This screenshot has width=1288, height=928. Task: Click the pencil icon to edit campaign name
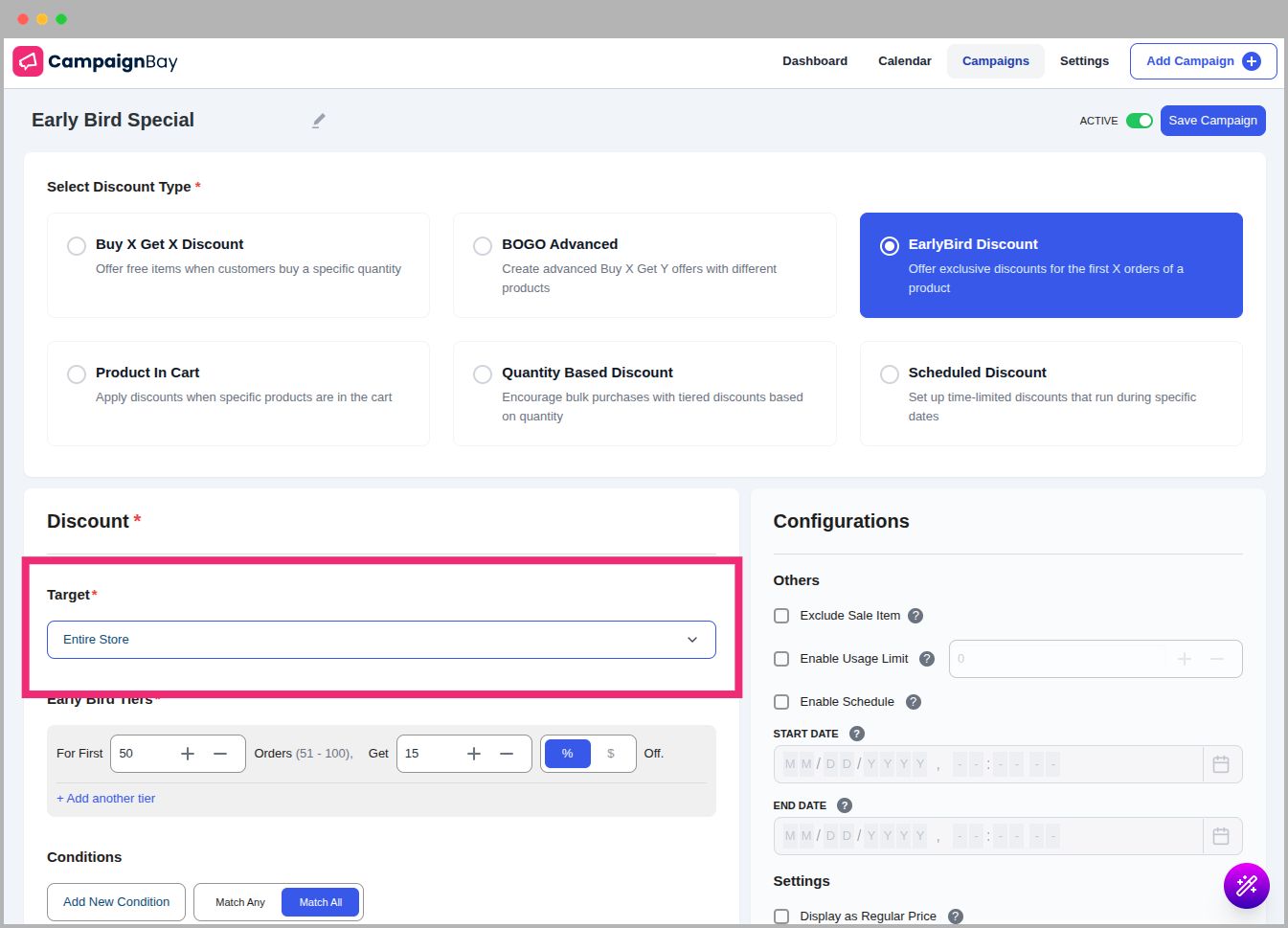coord(319,121)
